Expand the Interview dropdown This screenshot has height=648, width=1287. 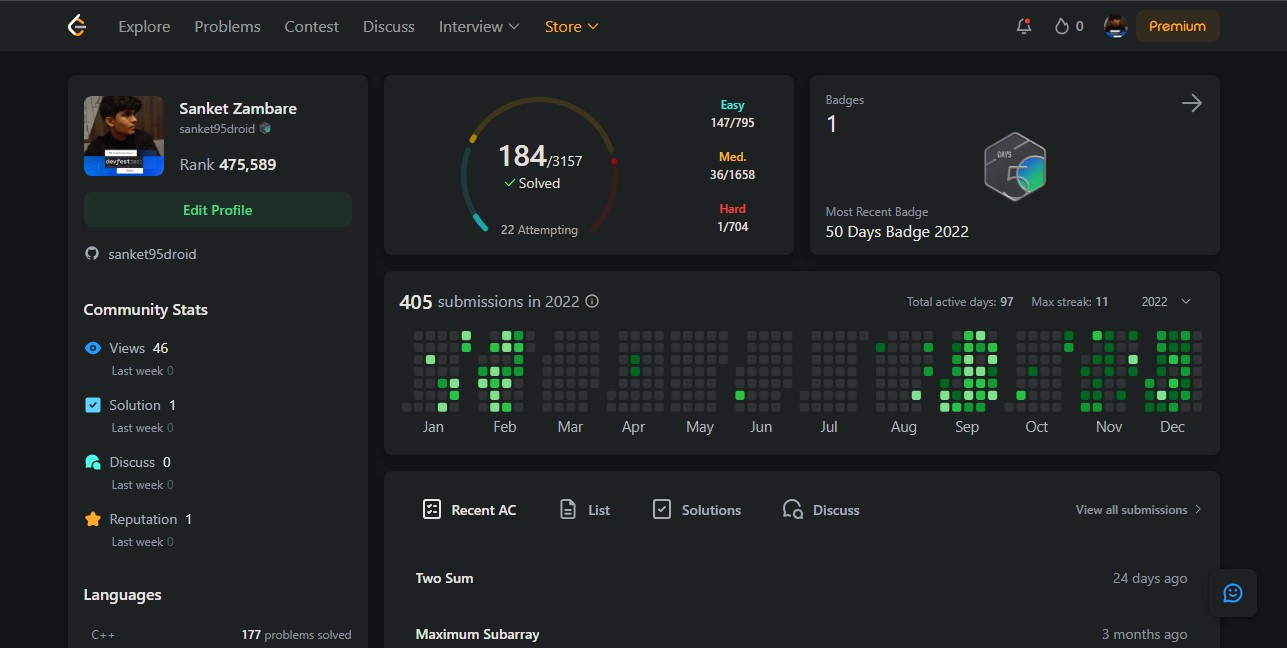pyautogui.click(x=479, y=26)
